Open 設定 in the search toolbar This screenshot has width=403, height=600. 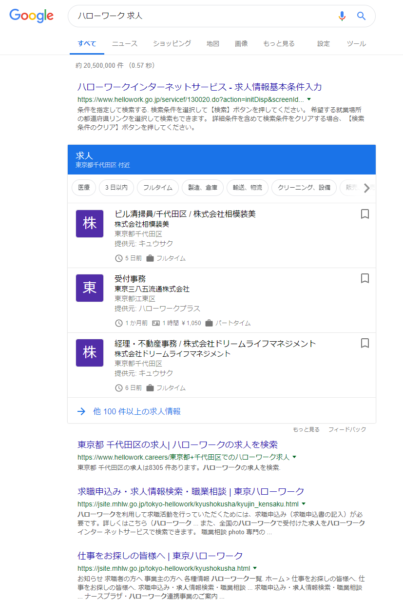323,44
